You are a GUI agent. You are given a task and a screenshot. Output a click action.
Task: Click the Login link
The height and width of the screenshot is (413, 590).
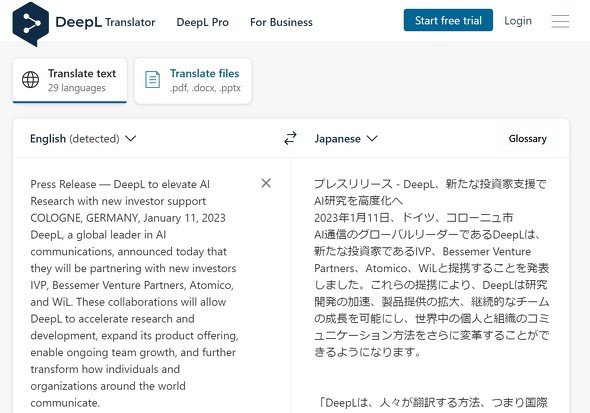(x=518, y=21)
